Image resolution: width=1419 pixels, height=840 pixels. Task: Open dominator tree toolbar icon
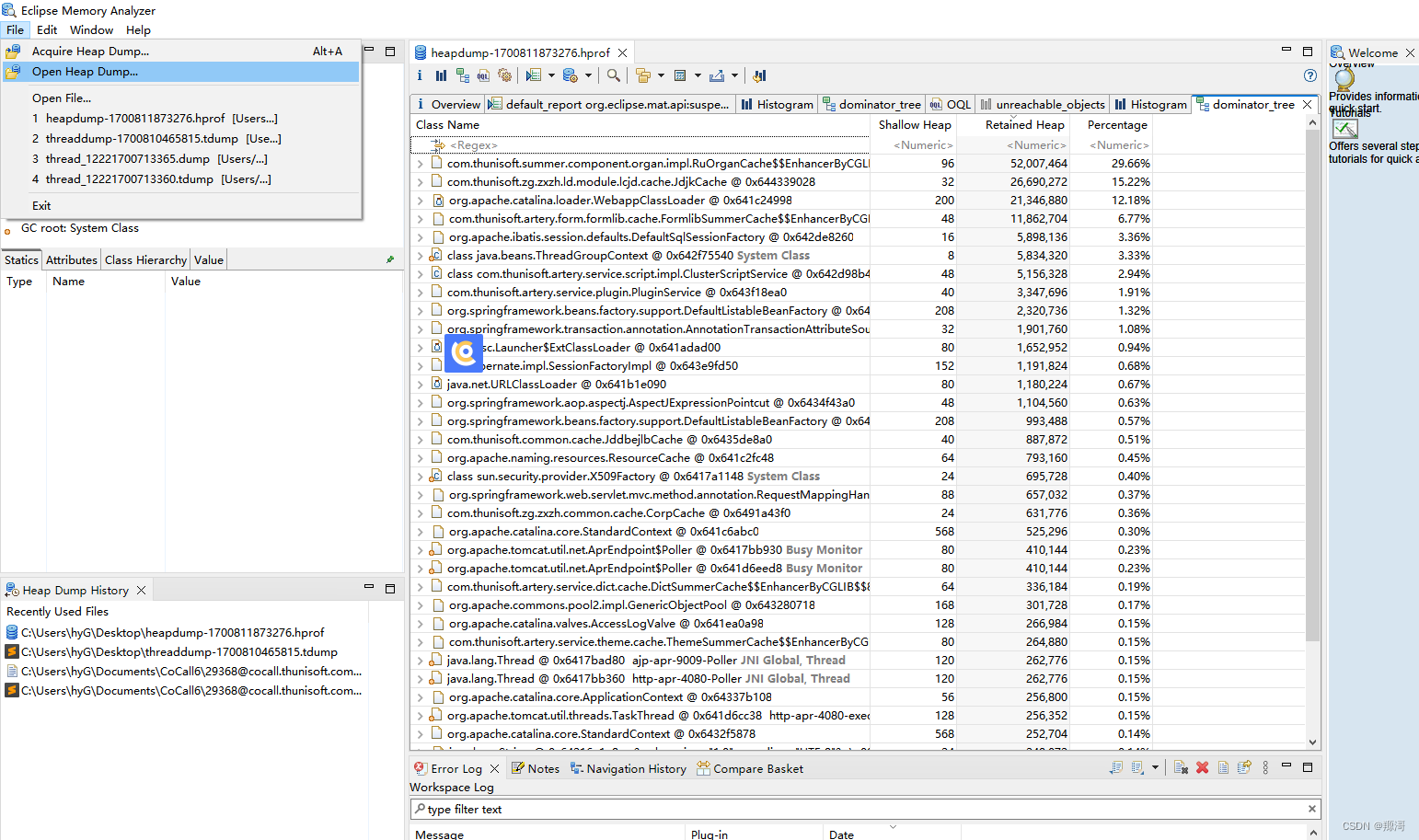(x=462, y=75)
